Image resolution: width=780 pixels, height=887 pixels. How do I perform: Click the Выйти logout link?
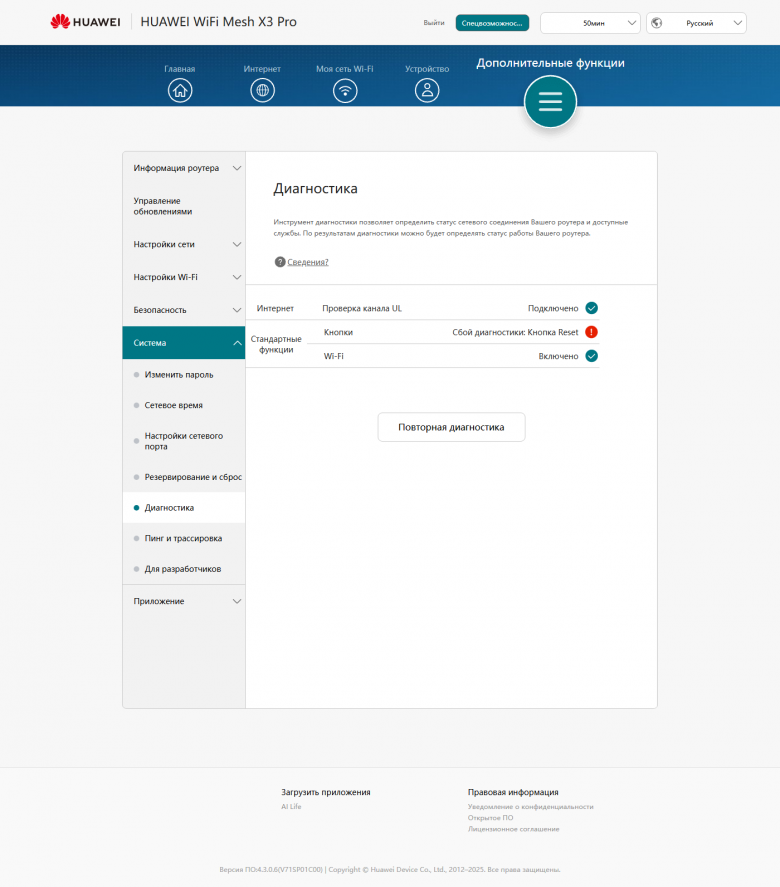(434, 23)
